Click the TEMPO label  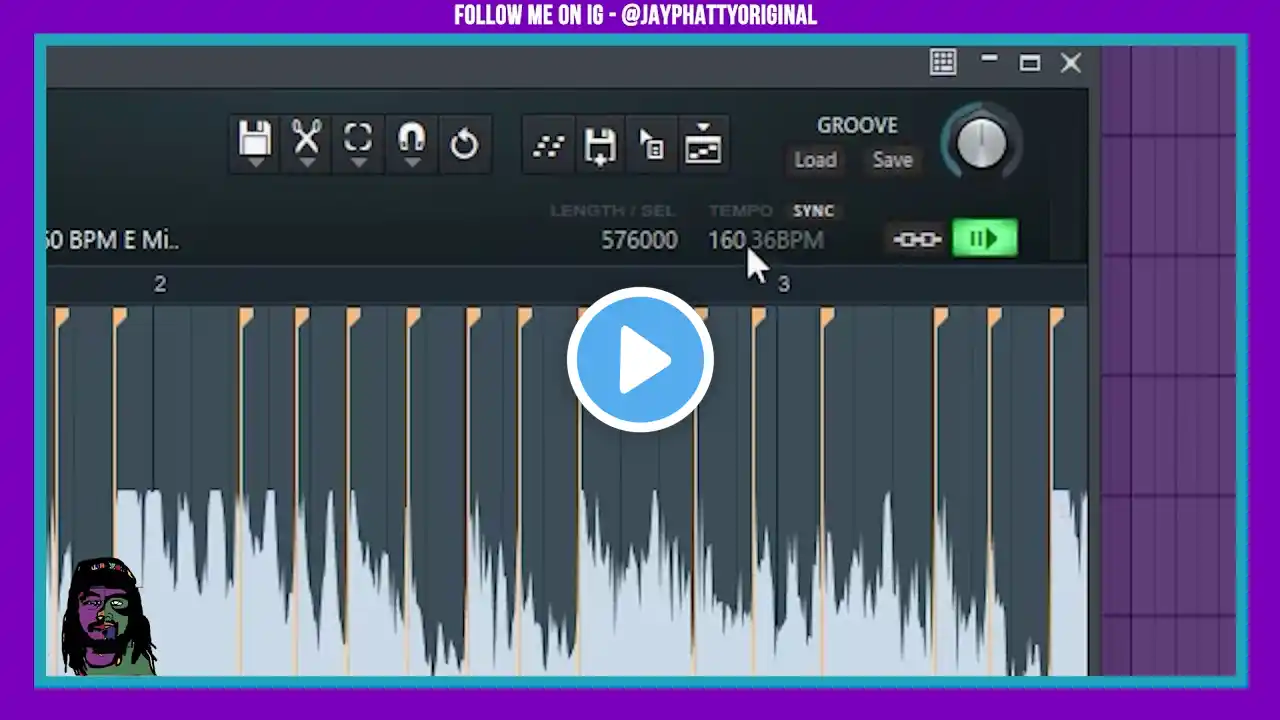tap(740, 211)
